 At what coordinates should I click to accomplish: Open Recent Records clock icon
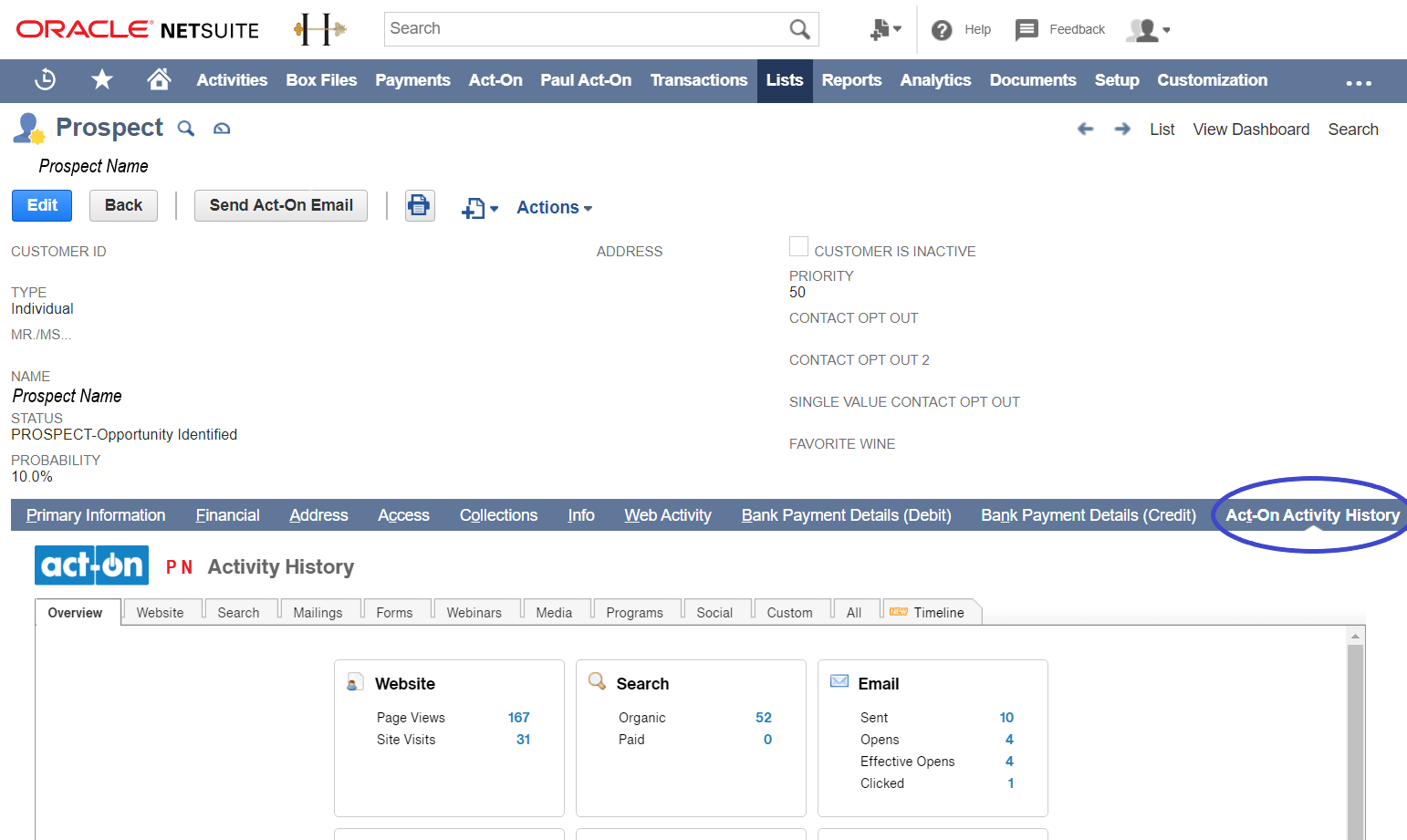point(45,80)
